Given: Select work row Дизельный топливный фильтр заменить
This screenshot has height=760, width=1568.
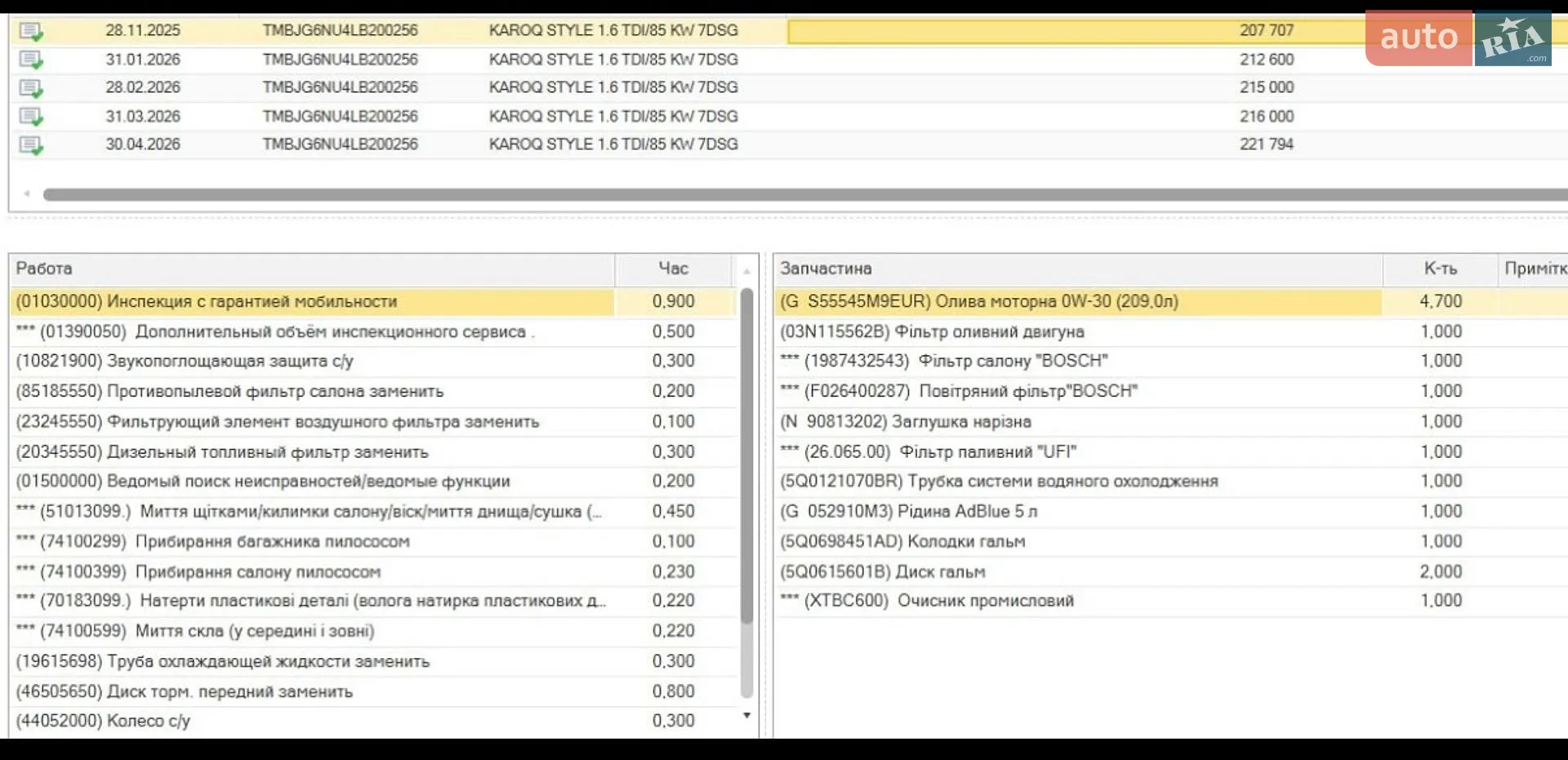Looking at the screenshot, I should (x=373, y=452).
